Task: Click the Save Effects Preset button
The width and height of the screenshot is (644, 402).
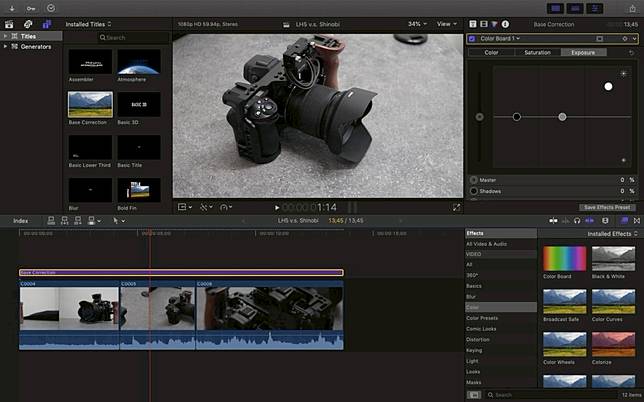Action: pyautogui.click(x=607, y=207)
